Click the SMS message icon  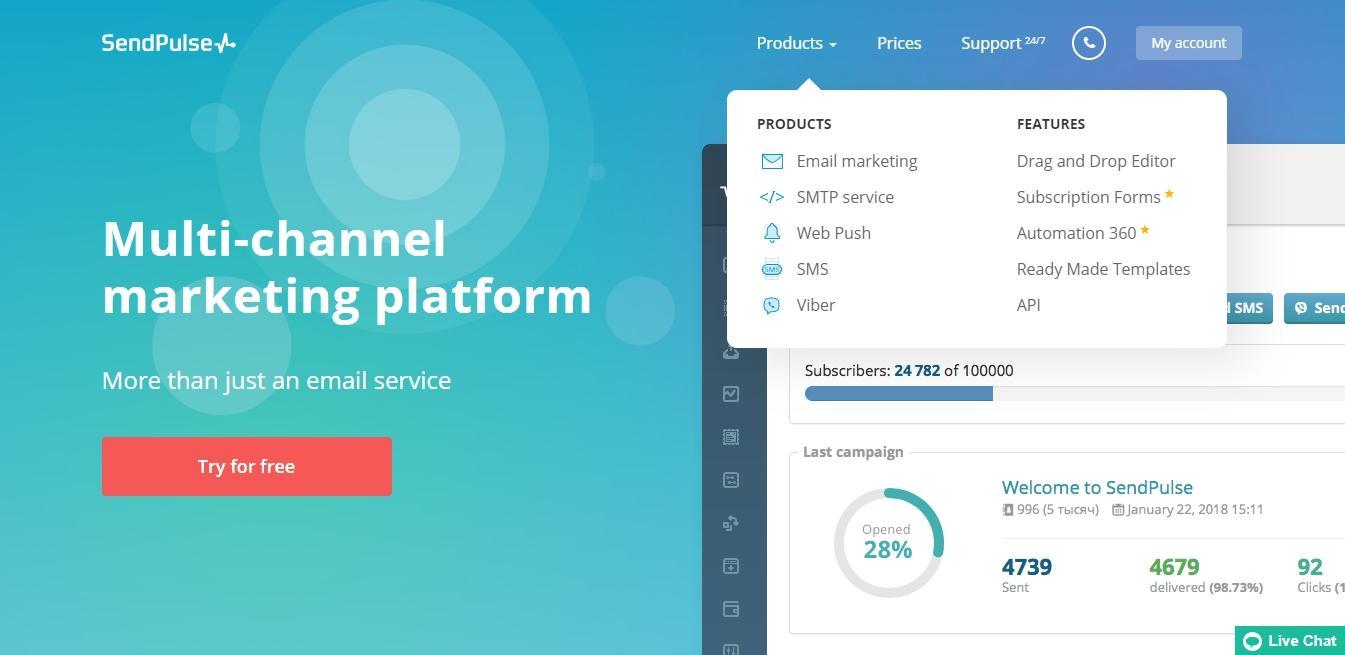(772, 269)
